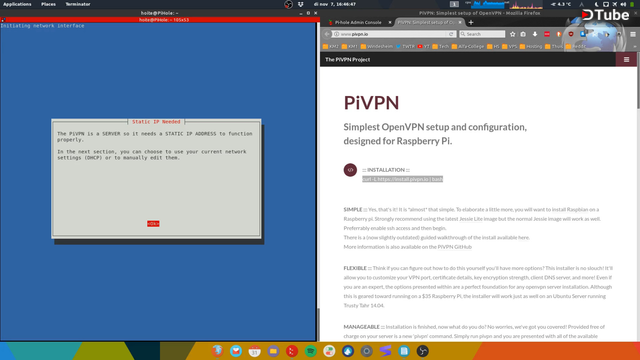
Task: Open the PiVPN GitHub link
Action: (x=455, y=247)
